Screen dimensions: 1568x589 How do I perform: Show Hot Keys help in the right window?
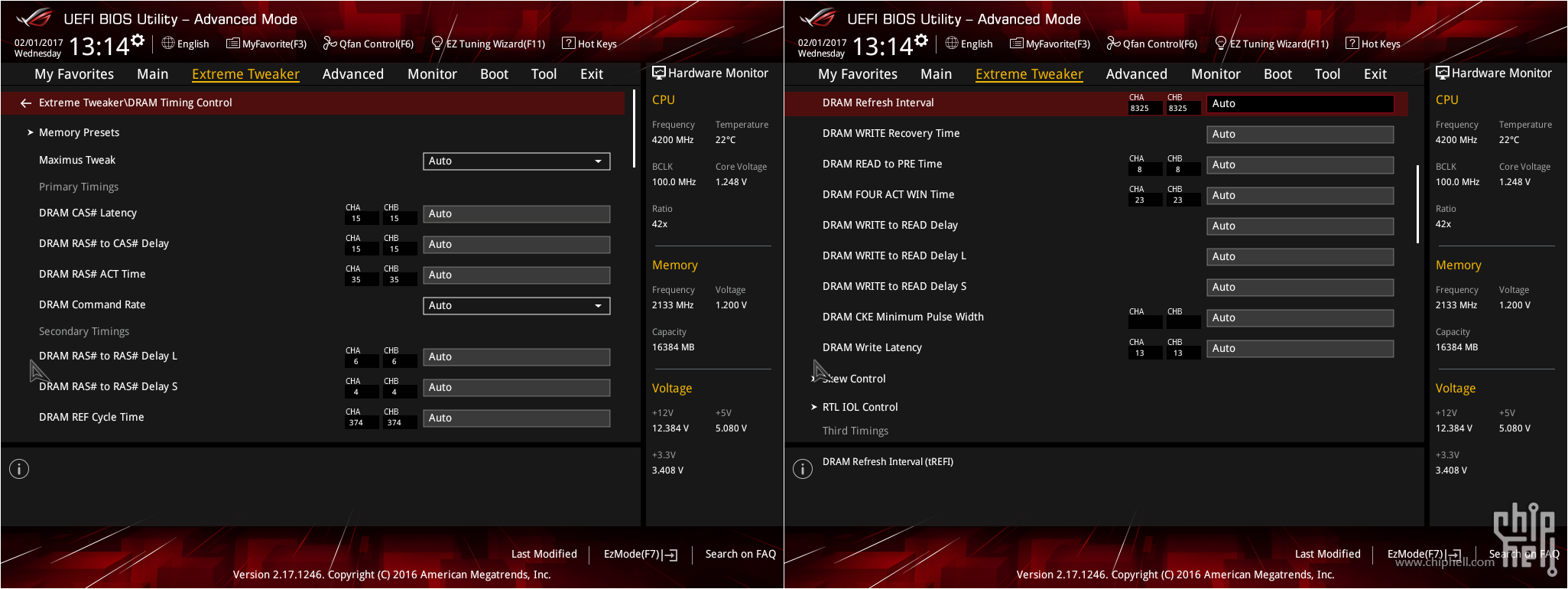(1373, 44)
